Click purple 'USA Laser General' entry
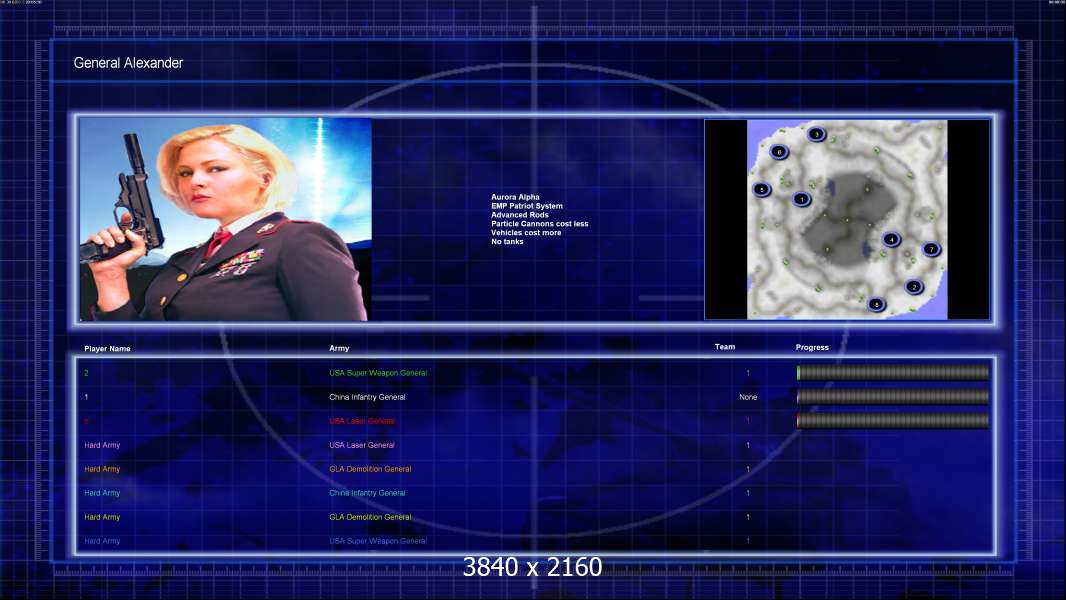 [x=362, y=445]
